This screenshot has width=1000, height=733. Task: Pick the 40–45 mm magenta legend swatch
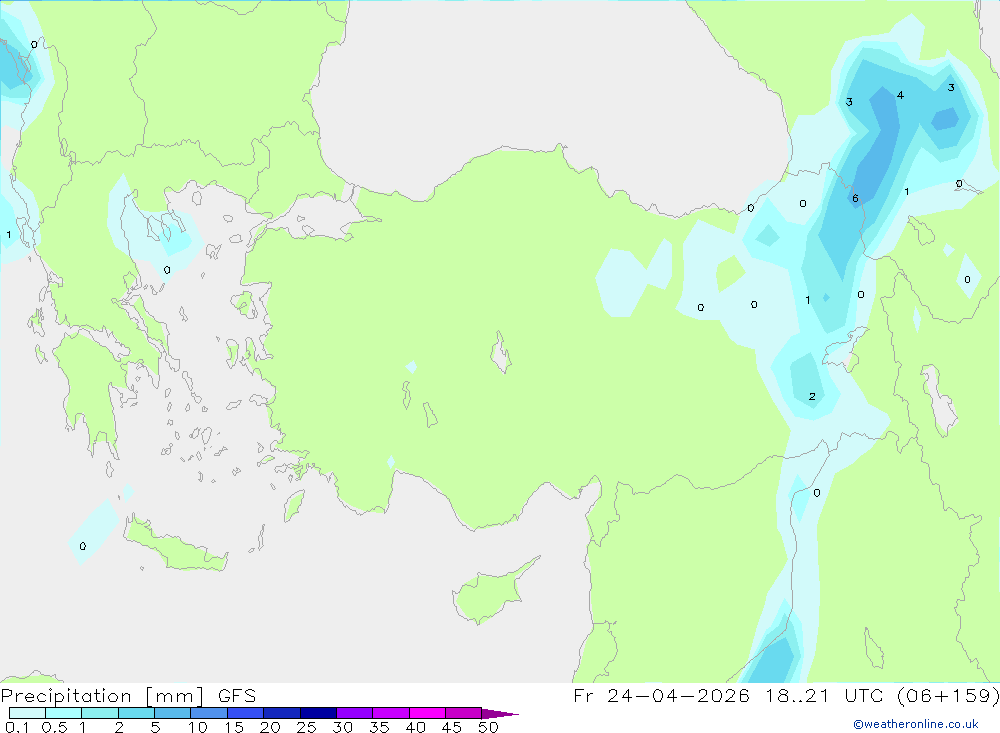pyautogui.click(x=427, y=713)
